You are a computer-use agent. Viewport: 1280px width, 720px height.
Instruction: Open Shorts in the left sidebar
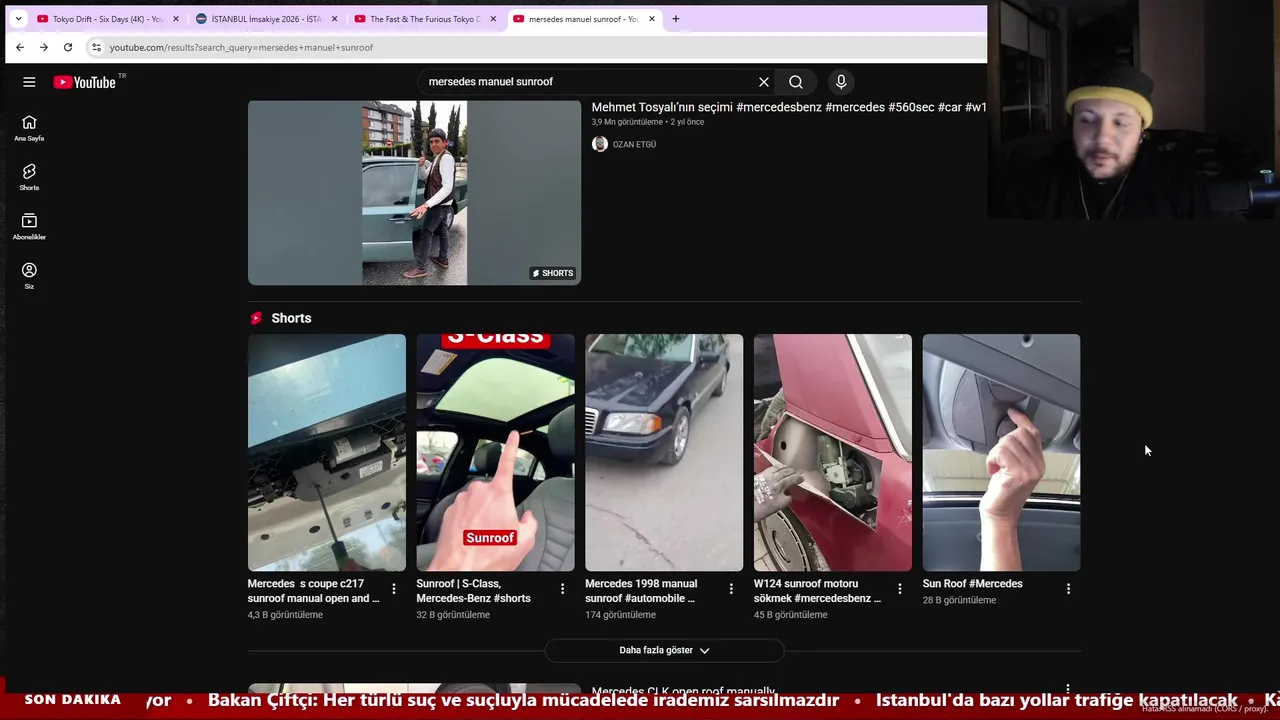29,178
